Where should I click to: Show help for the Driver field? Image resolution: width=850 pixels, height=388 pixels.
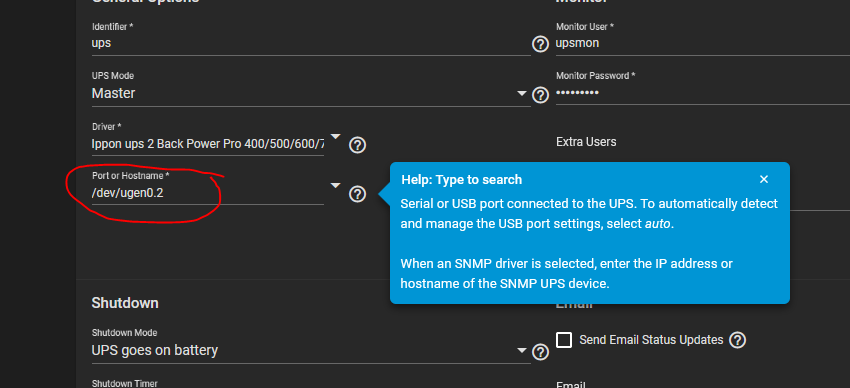coord(357,145)
